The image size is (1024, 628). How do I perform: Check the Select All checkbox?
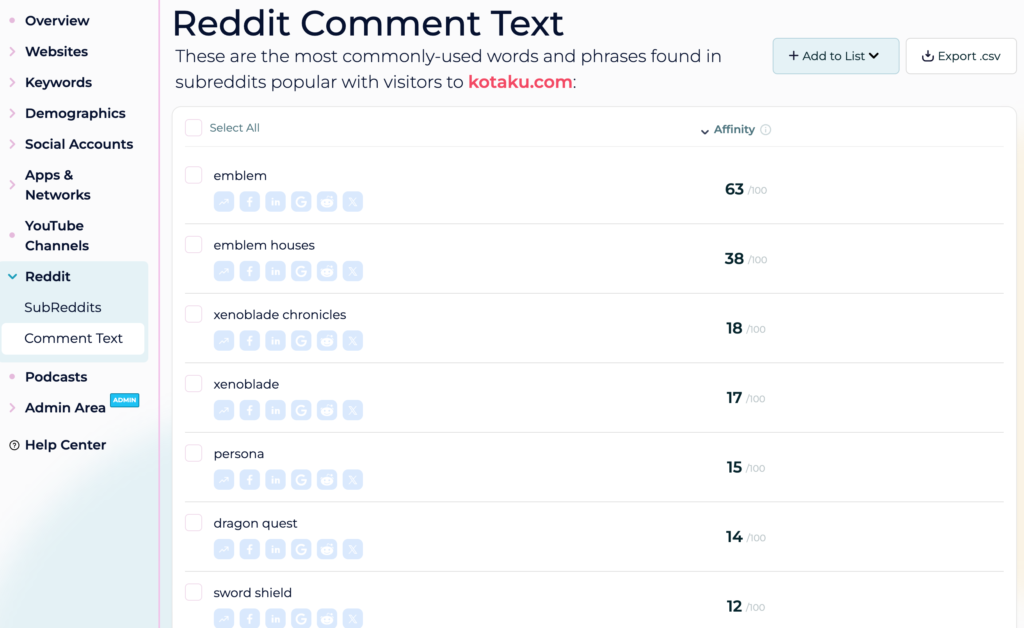coord(193,127)
